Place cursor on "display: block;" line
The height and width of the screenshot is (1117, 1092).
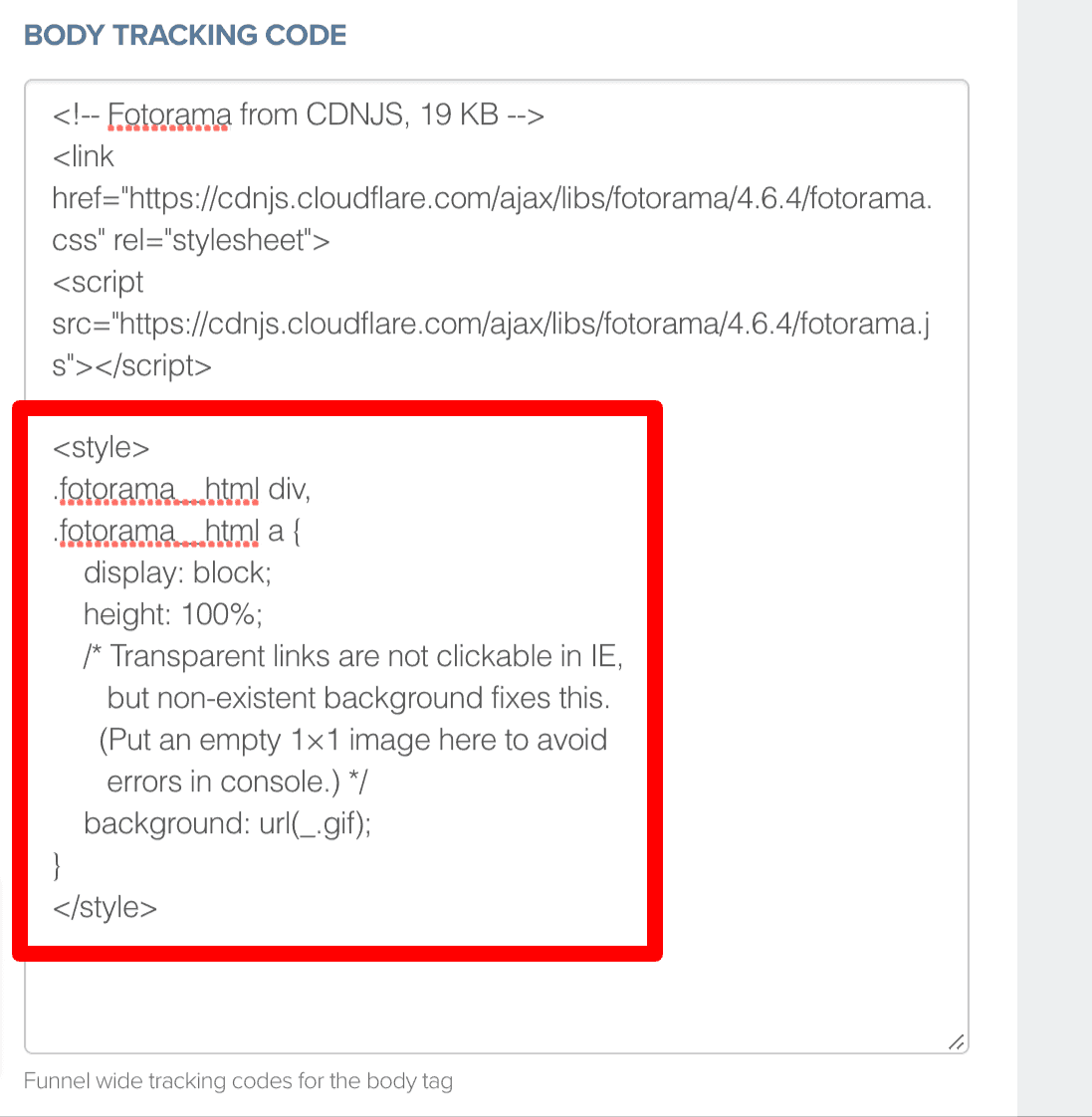coord(177,572)
